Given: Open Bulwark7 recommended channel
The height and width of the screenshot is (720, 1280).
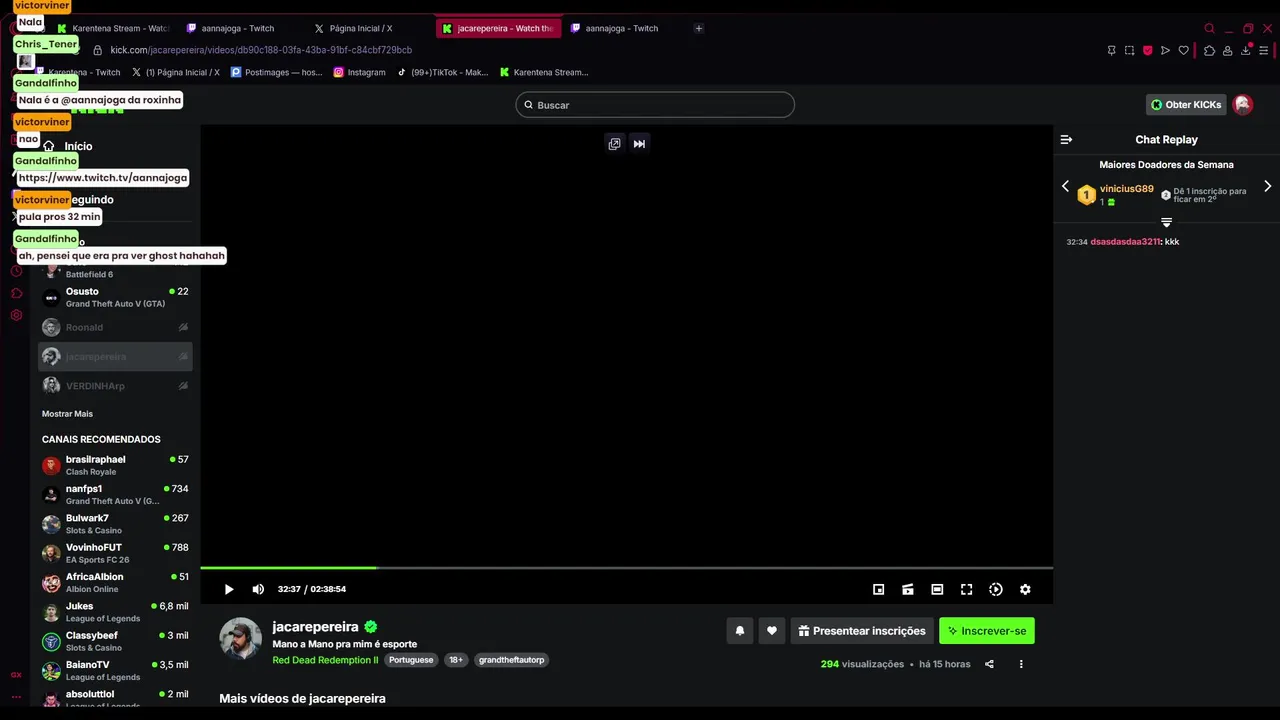Looking at the screenshot, I should click(x=115, y=524).
